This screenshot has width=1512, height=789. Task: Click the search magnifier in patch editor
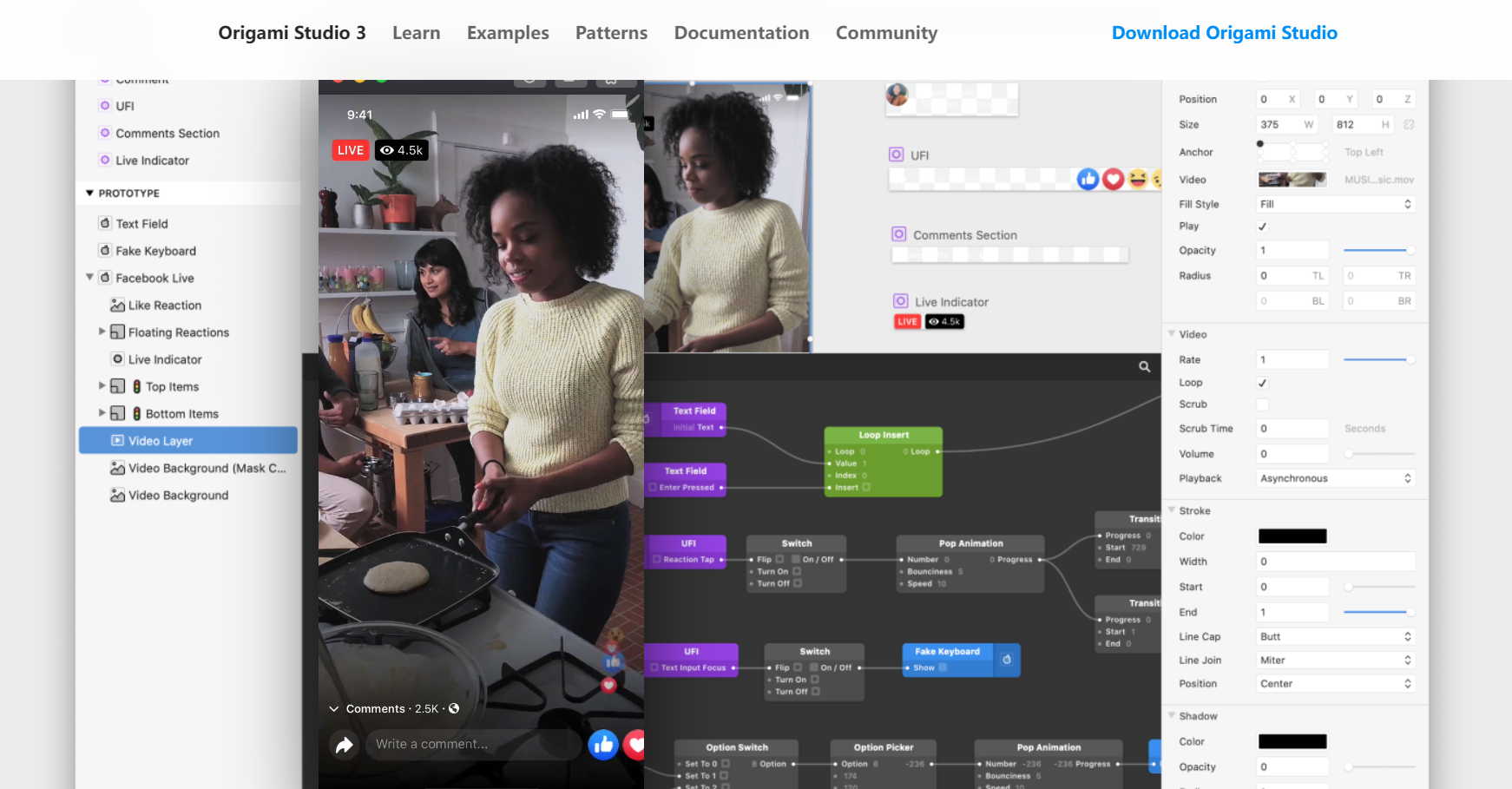tap(1144, 367)
